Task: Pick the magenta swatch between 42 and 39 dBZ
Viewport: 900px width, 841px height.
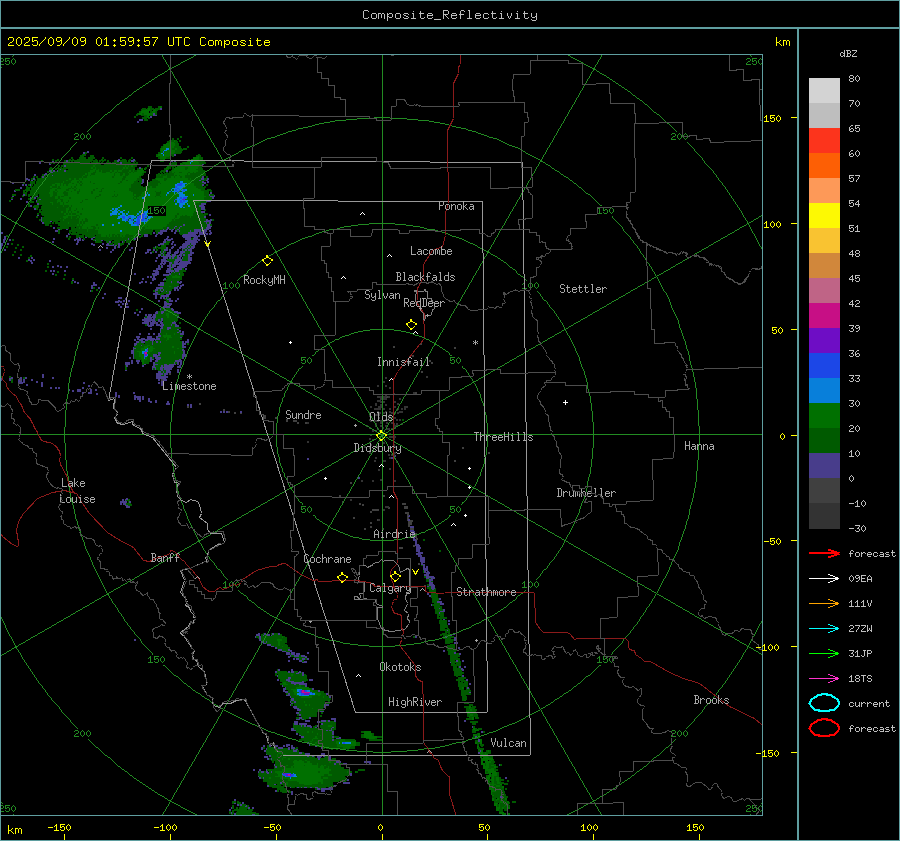Action: coord(824,316)
